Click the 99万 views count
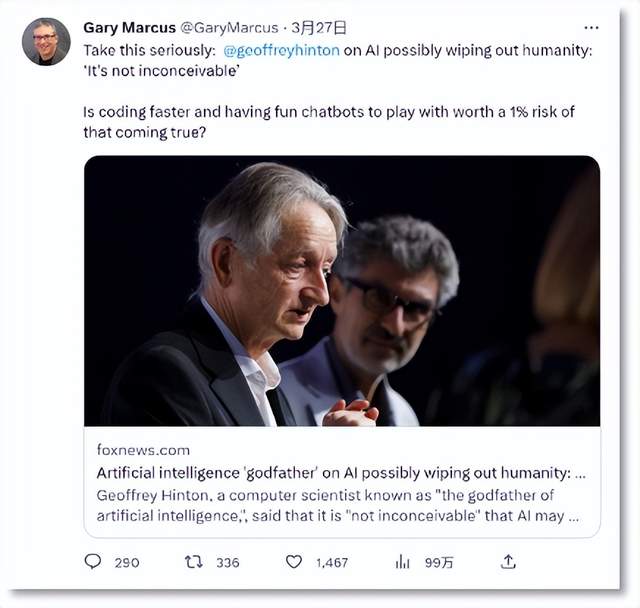 click(x=439, y=563)
